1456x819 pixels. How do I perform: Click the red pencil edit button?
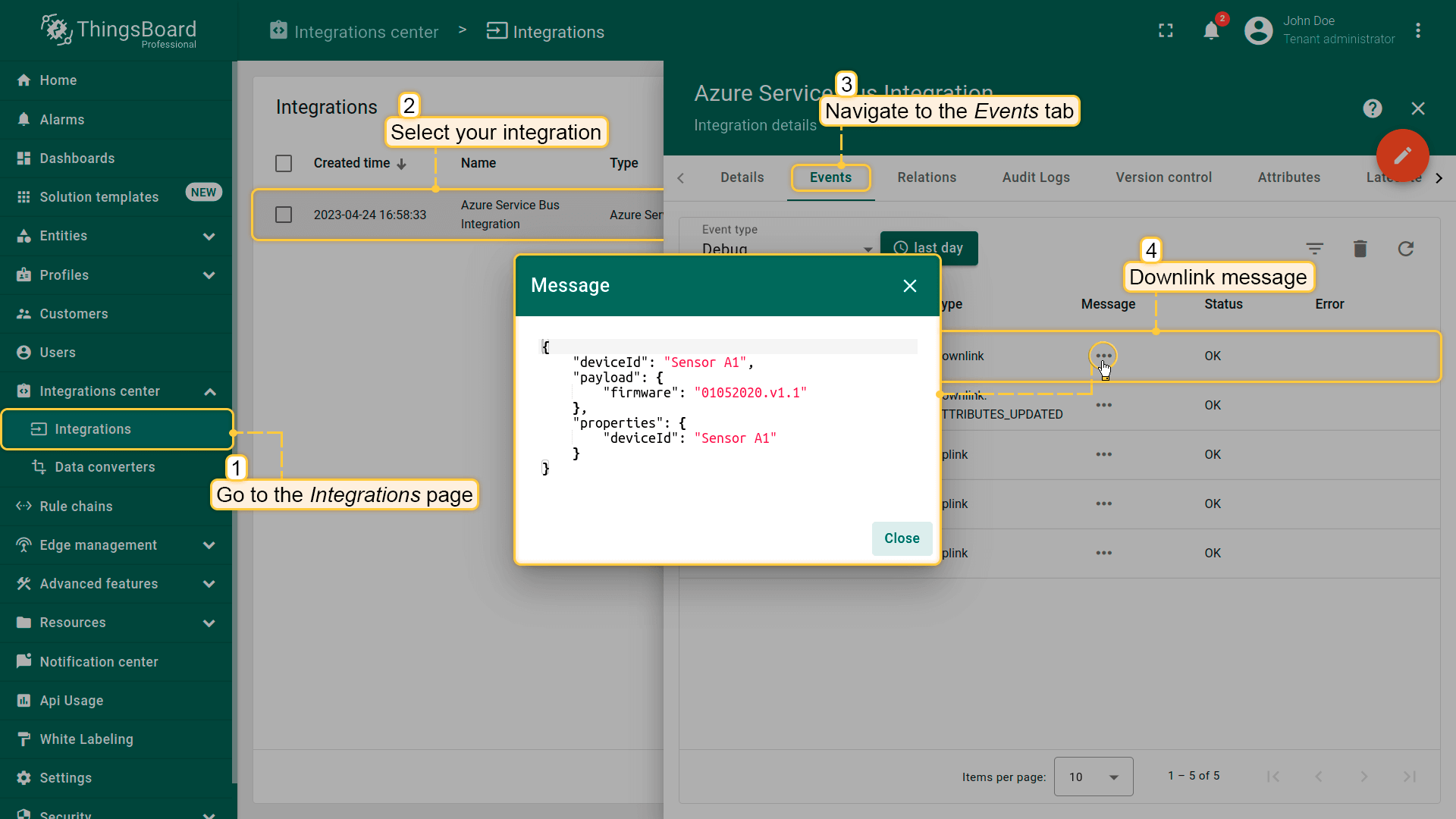pyautogui.click(x=1402, y=155)
